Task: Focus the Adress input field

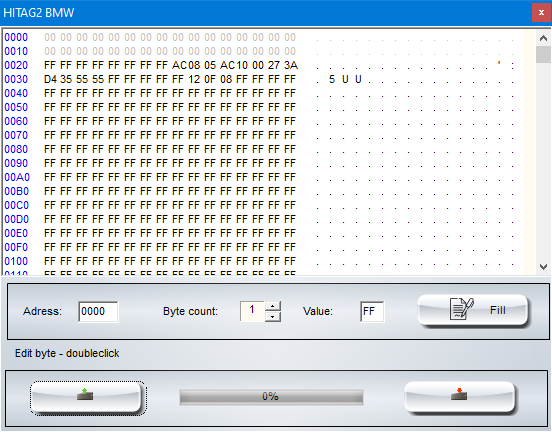Action: pos(98,311)
